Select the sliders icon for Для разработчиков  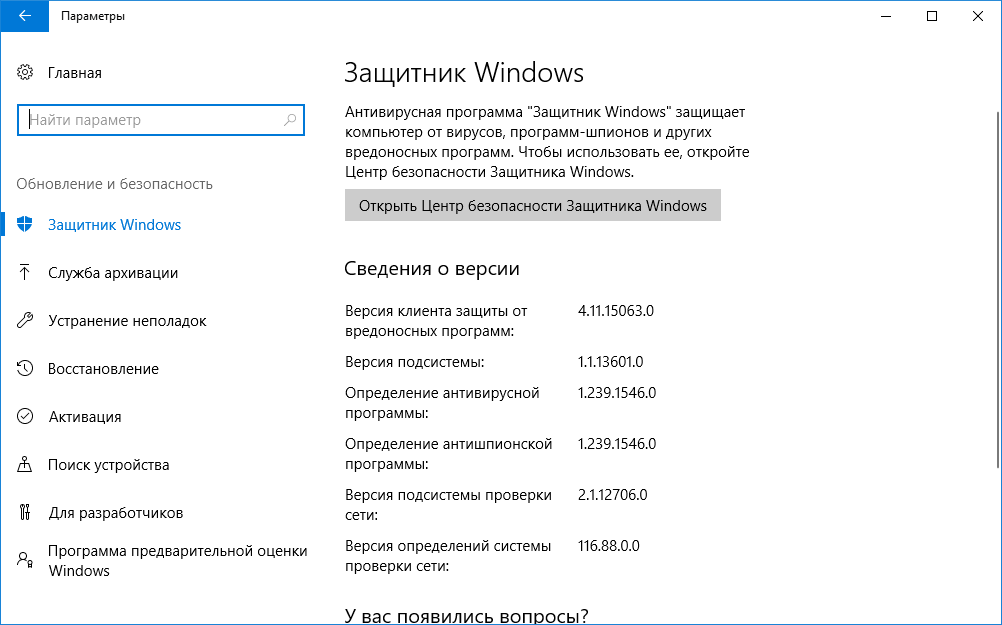pos(25,512)
